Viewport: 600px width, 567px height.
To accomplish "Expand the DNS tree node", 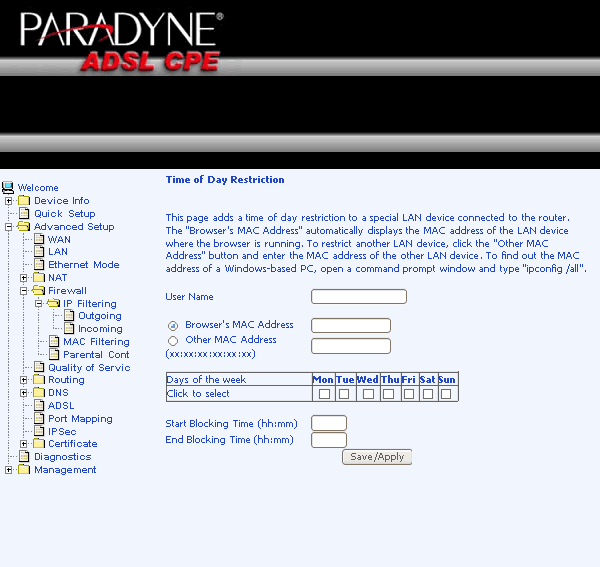I will [24, 393].
